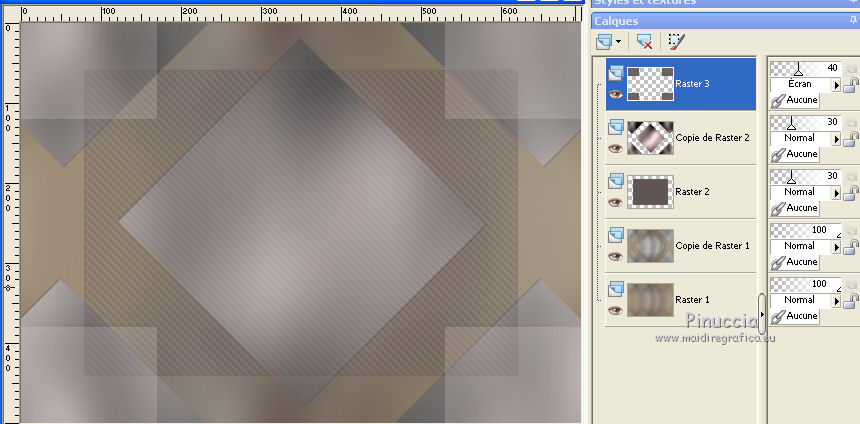Click the Copie de Raster 2 layer type icon
Image resolution: width=860 pixels, height=424 pixels.
pos(616,127)
